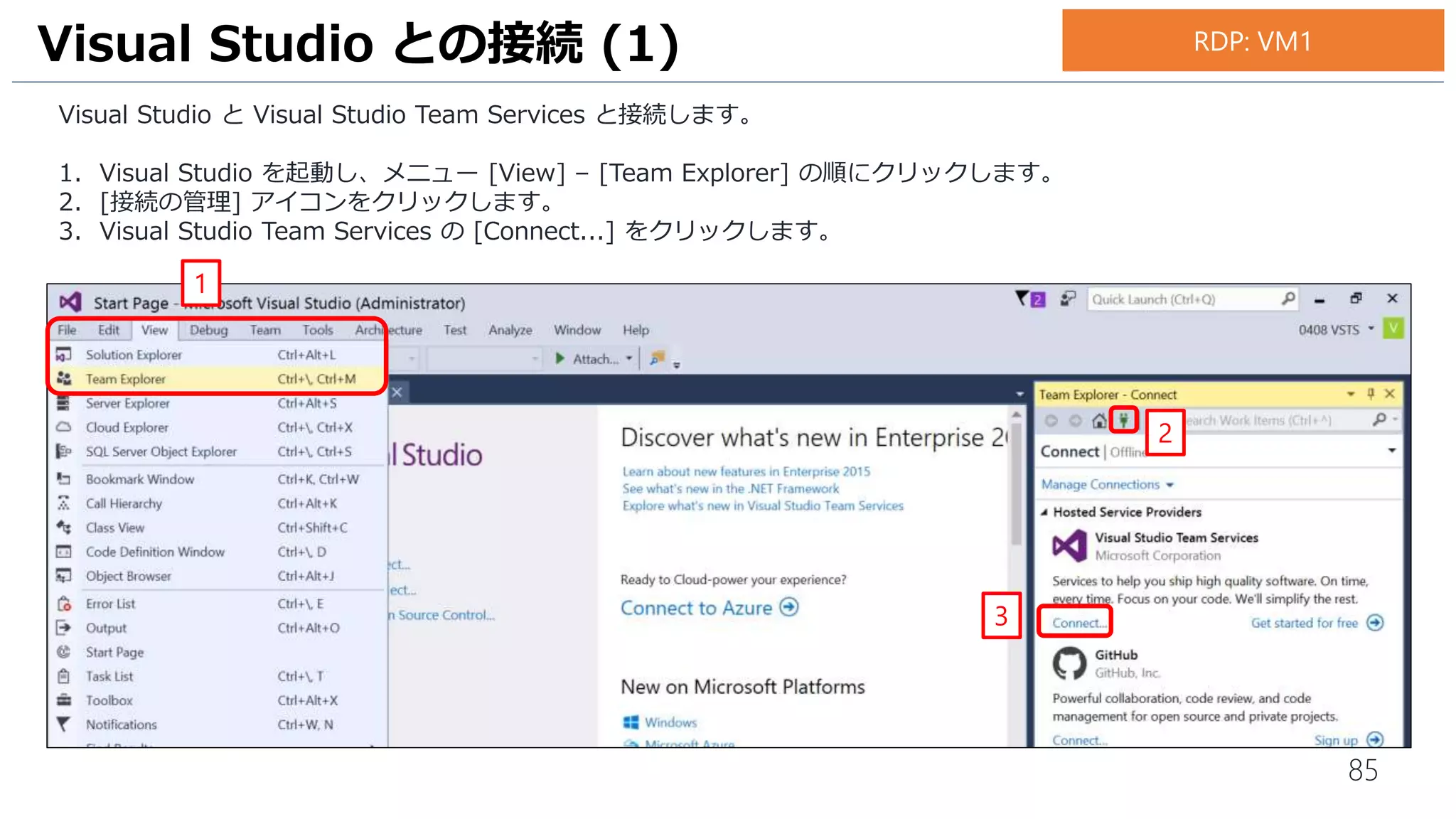The image size is (1456, 819).
Task: Open the Help menu
Action: pos(636,330)
